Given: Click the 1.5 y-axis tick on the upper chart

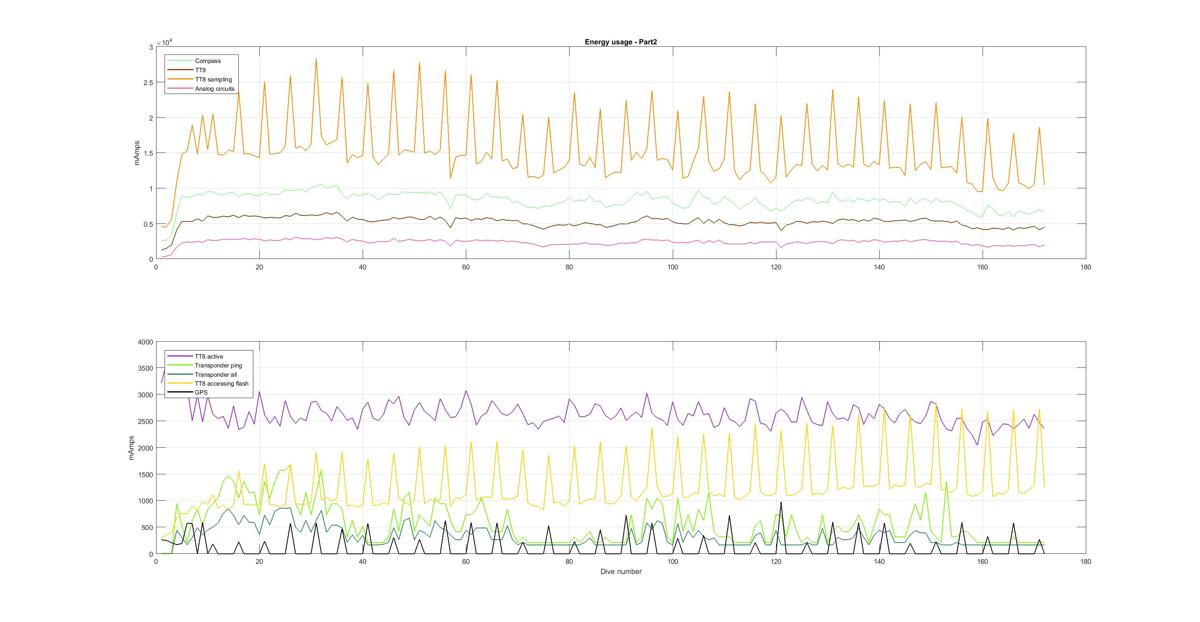Looking at the screenshot, I should 147,154.
